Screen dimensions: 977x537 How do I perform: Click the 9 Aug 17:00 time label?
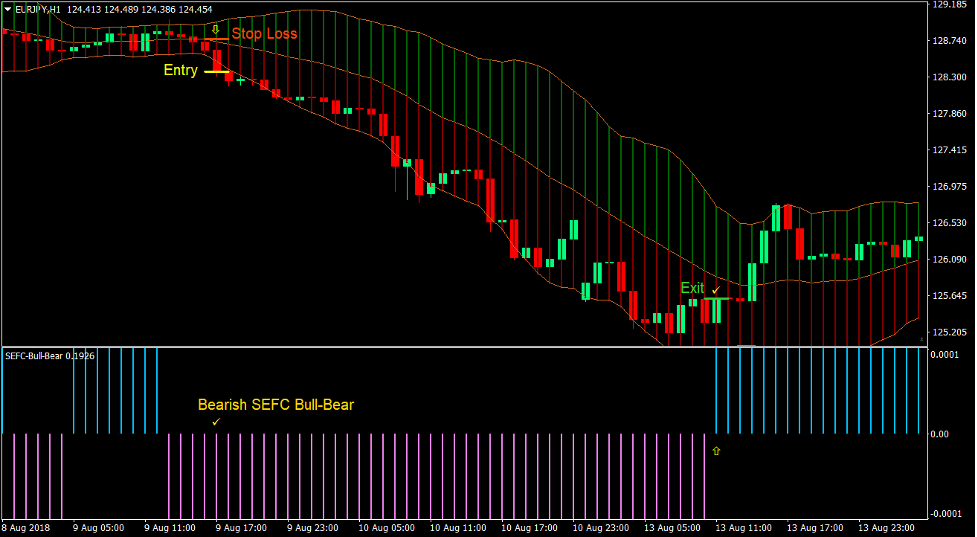tap(241, 528)
